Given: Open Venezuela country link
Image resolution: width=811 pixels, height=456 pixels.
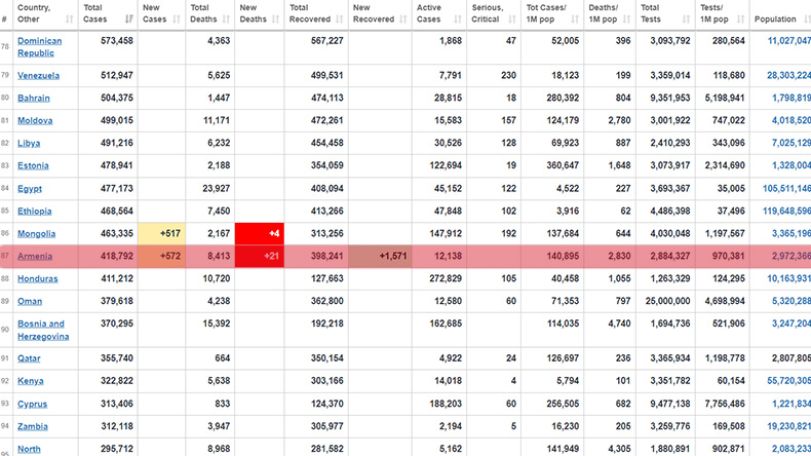Looking at the screenshot, I should pos(38,75).
